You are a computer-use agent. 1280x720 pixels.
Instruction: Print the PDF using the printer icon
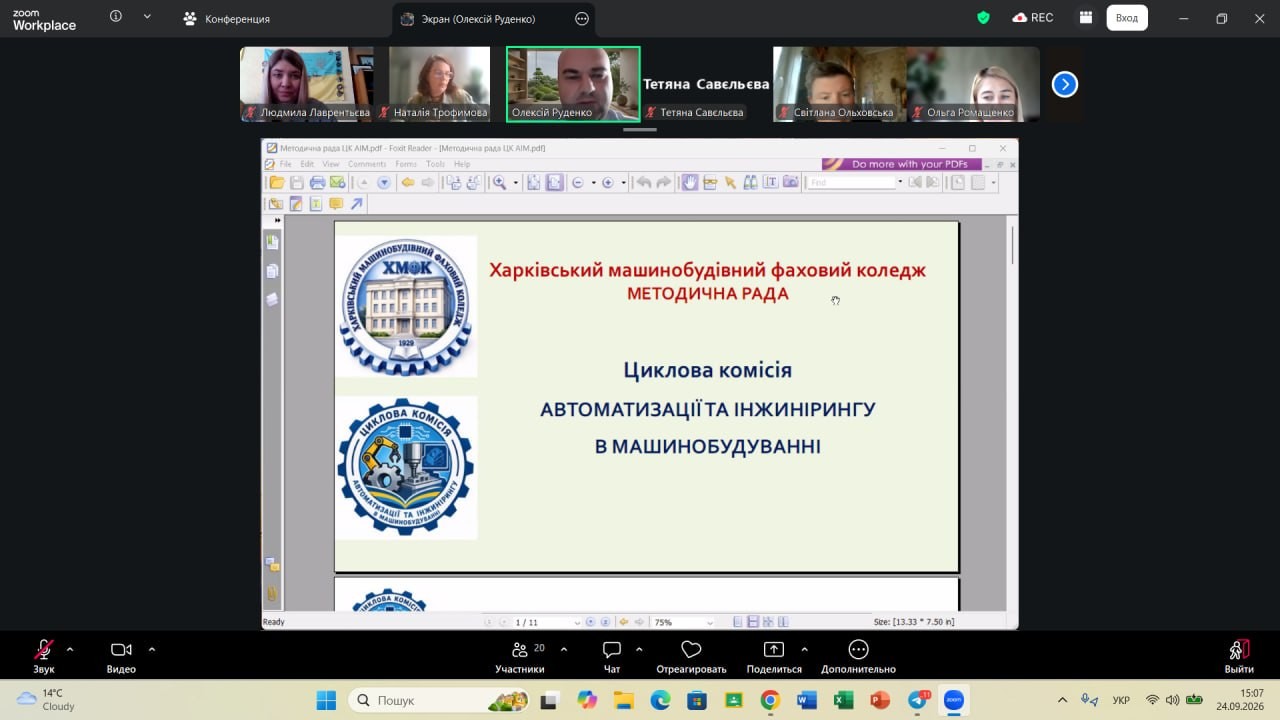(x=318, y=182)
